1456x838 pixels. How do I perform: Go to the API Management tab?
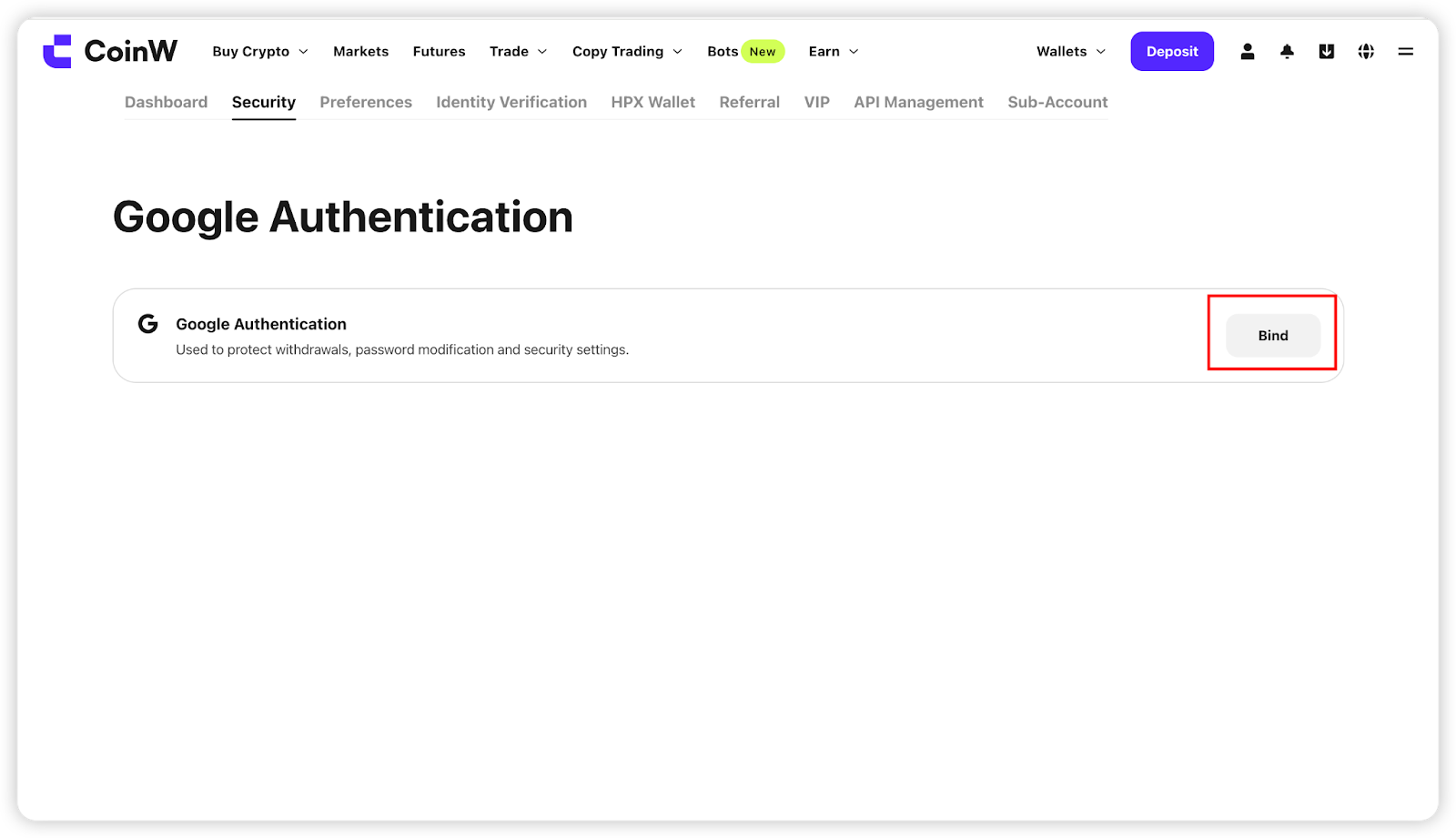pos(918,103)
